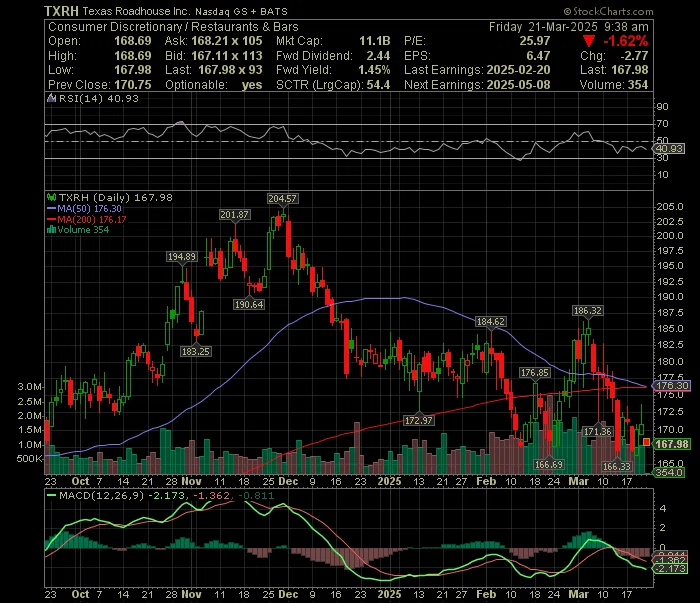The width and height of the screenshot is (700, 603).
Task: Click the RSI axis label 90
Action: coord(662,107)
